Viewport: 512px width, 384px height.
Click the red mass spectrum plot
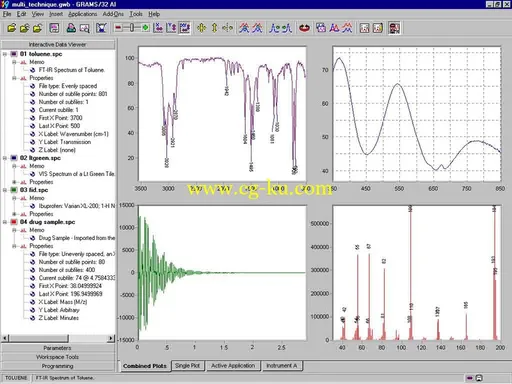(x=417, y=273)
